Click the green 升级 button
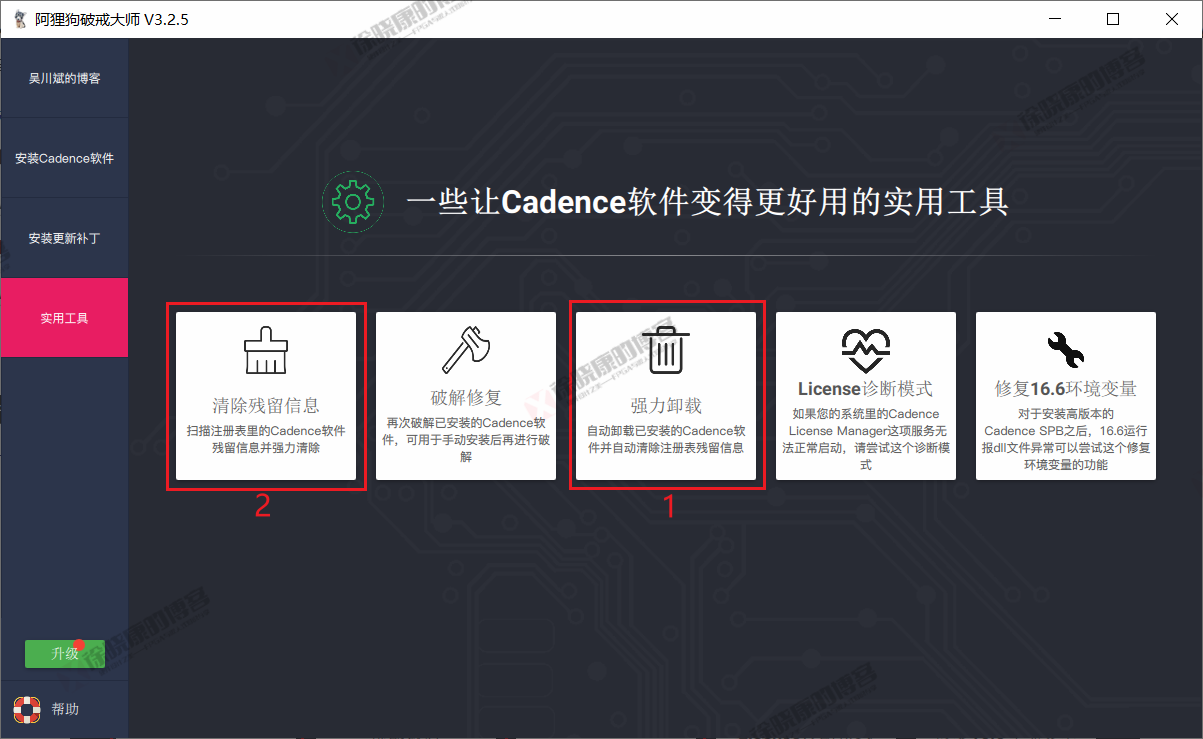1203x739 pixels. 65,653
